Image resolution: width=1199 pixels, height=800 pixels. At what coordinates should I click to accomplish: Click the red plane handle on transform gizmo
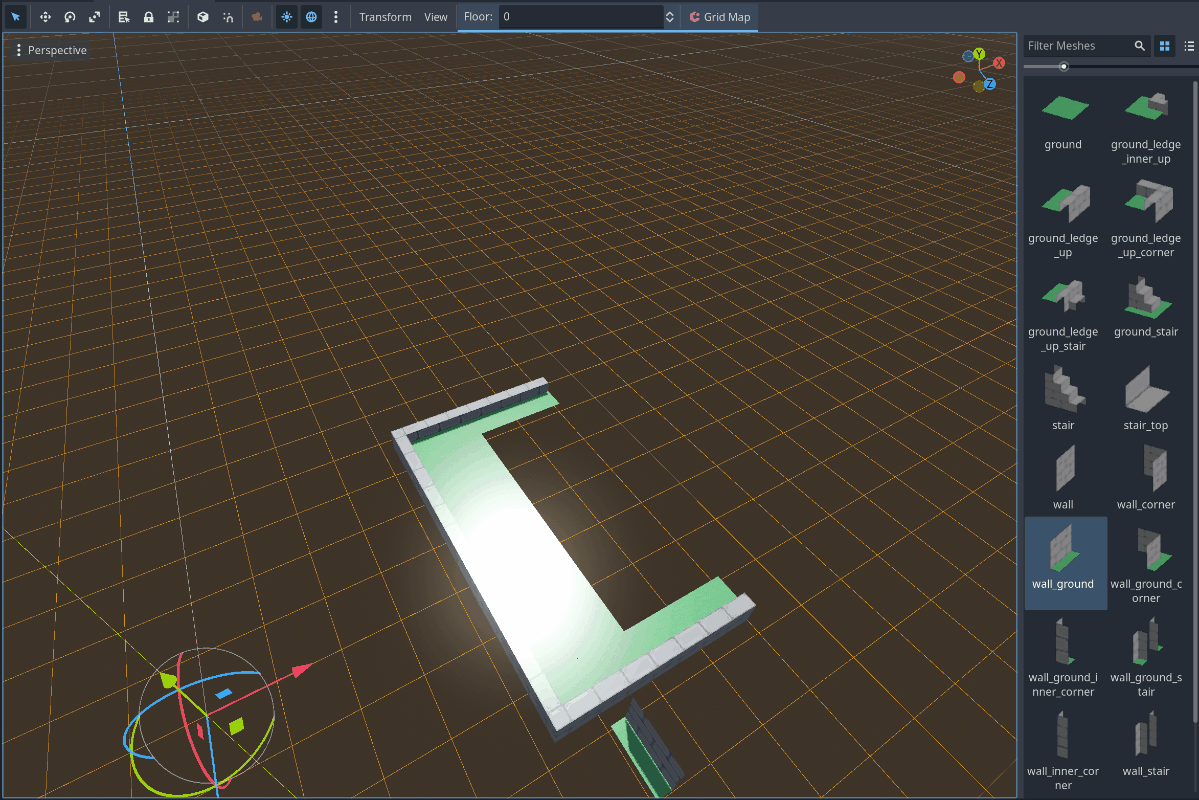click(200, 731)
